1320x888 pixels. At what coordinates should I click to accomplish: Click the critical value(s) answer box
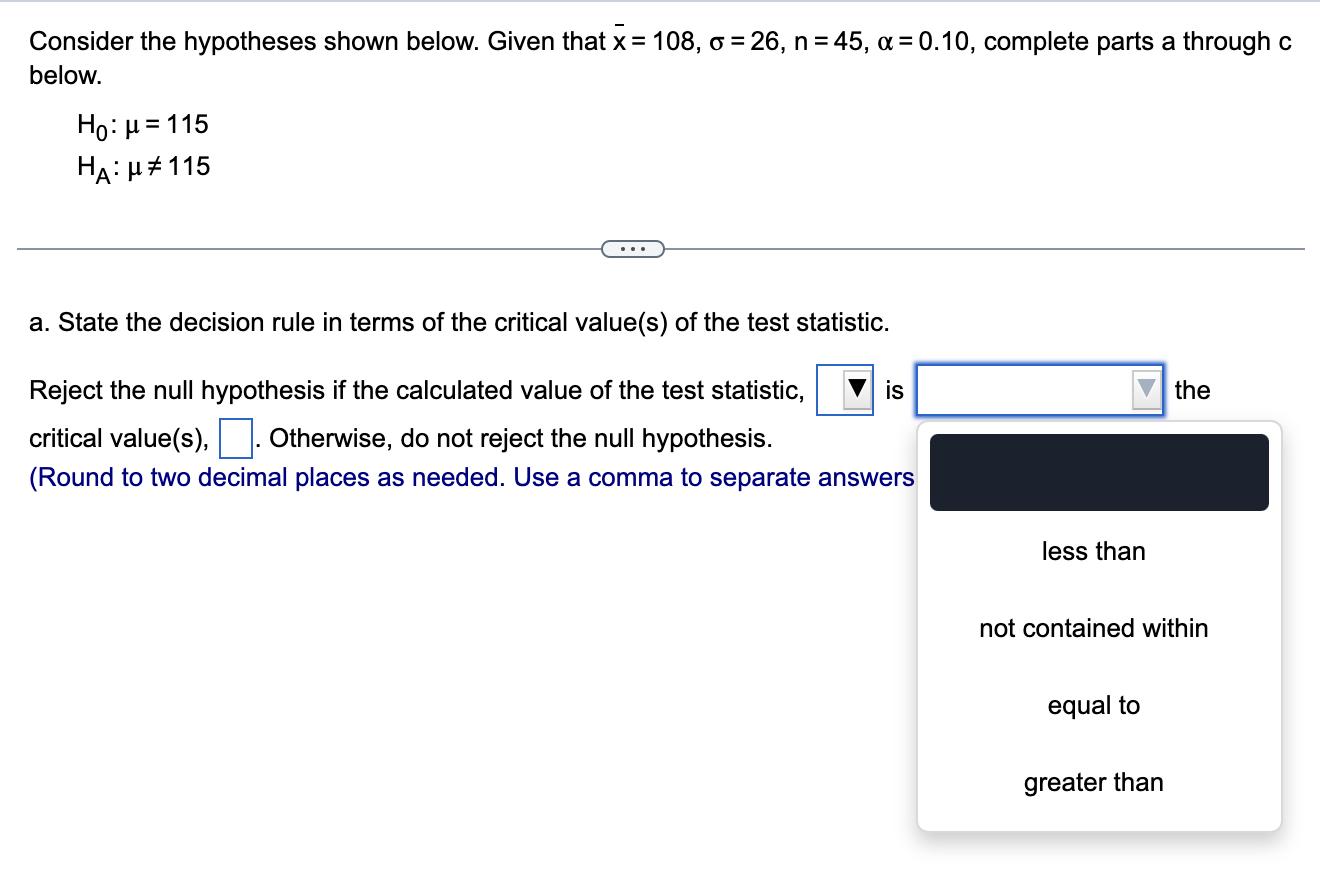[x=237, y=438]
